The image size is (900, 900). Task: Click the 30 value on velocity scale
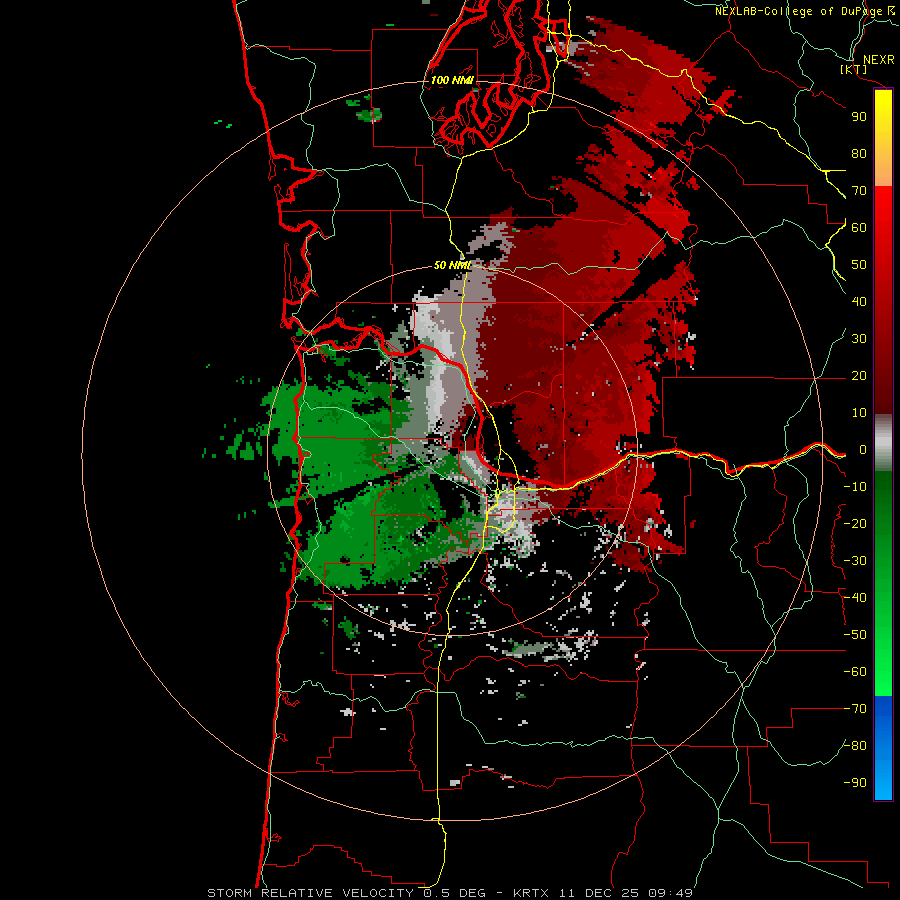[x=859, y=339]
